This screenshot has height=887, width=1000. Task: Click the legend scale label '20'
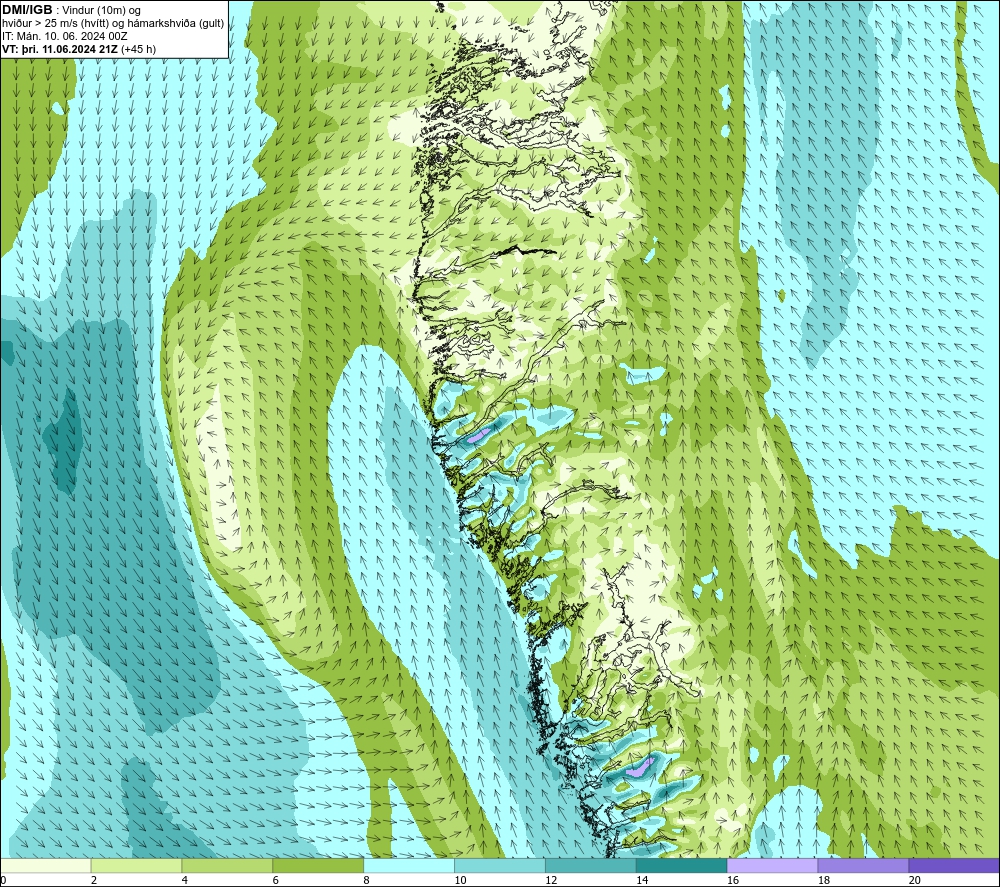tap(915, 880)
